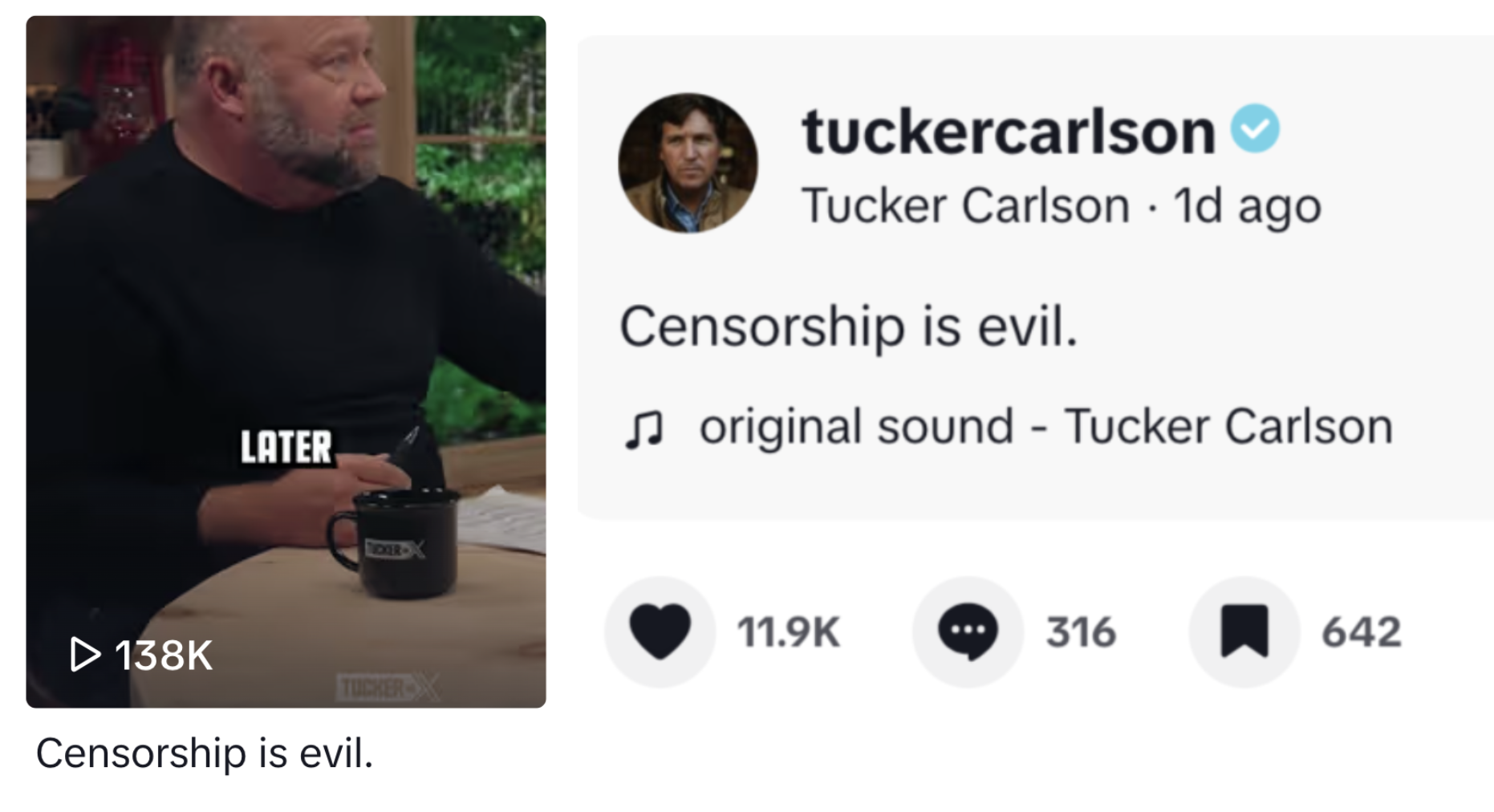Open the tuckercarlson profile avatar
Viewport: 1494px width, 812px height.
688,163
